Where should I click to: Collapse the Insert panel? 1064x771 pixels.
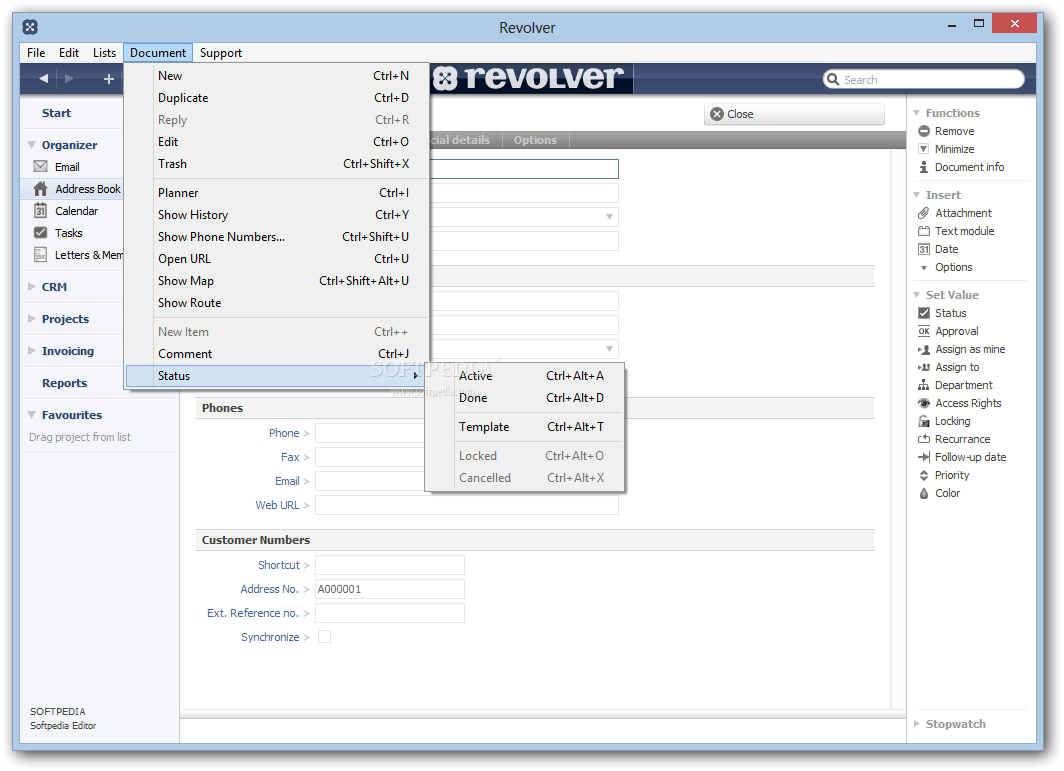tap(917, 195)
